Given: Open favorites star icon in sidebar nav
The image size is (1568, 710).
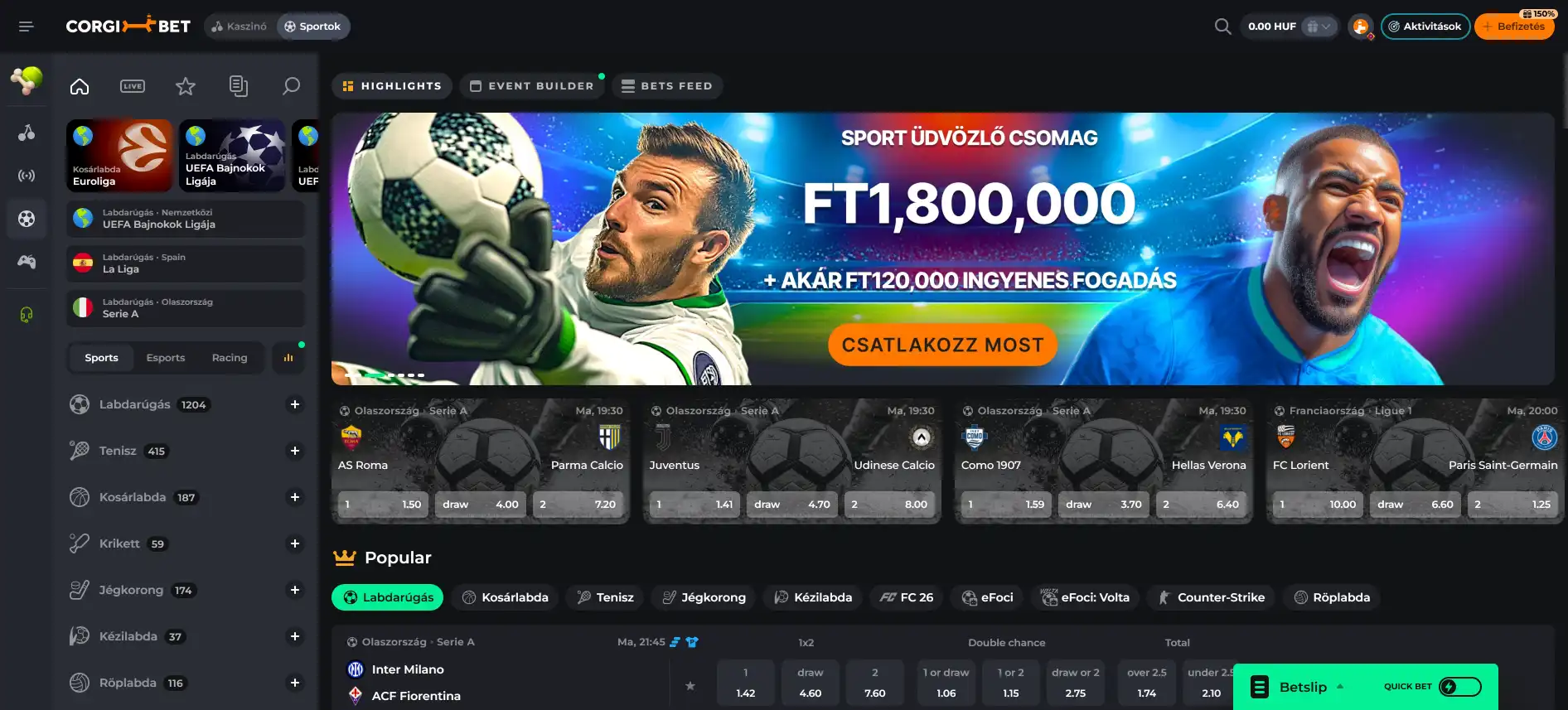Looking at the screenshot, I should pos(186,86).
